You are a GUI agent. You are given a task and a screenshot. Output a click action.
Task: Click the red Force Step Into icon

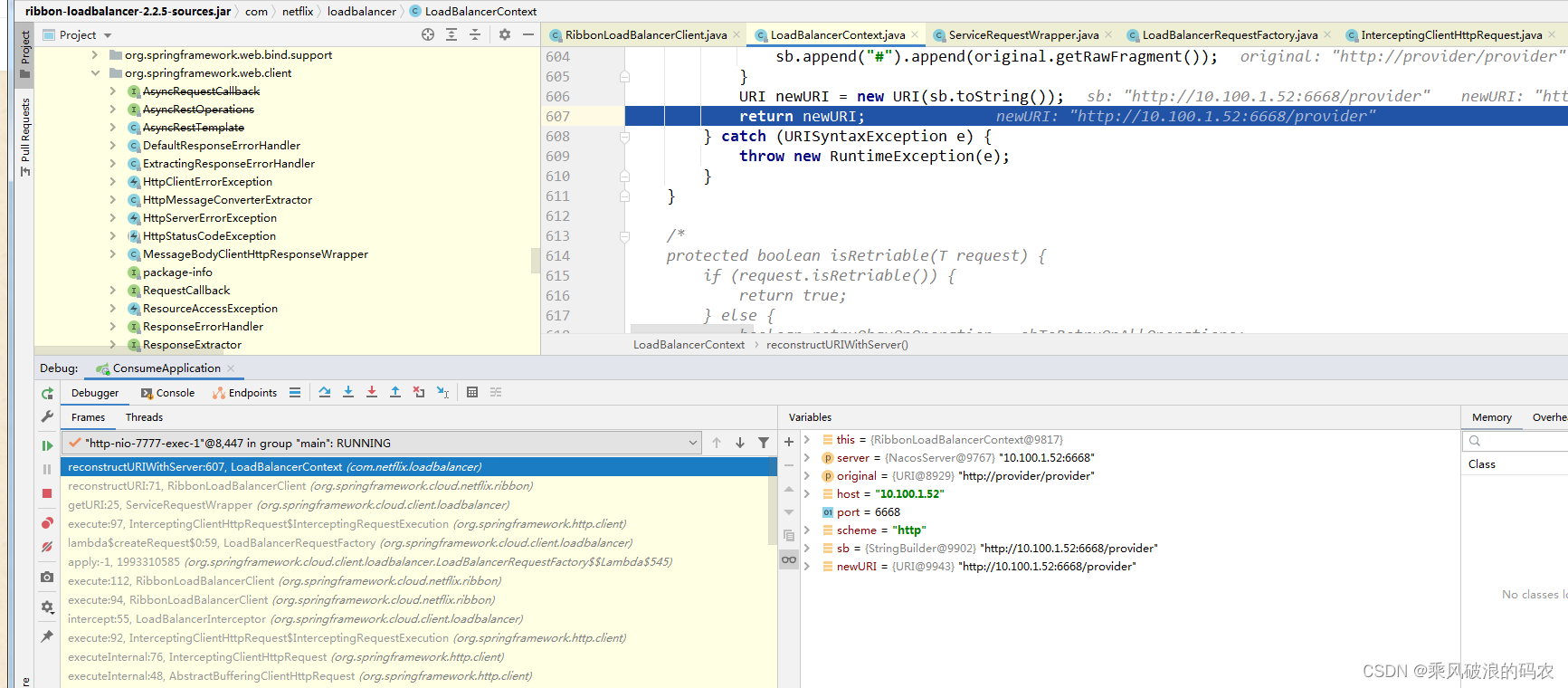click(372, 392)
